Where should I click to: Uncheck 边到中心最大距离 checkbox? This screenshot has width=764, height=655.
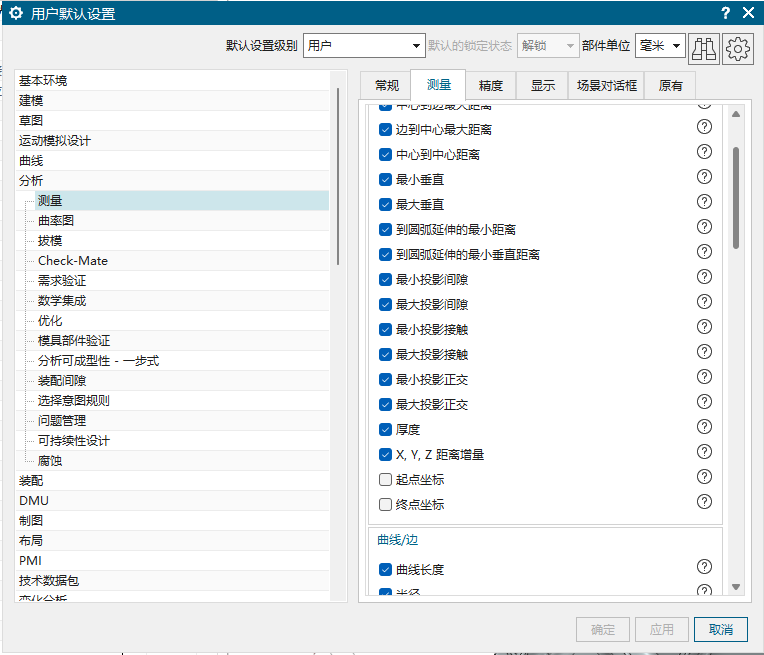coord(385,130)
